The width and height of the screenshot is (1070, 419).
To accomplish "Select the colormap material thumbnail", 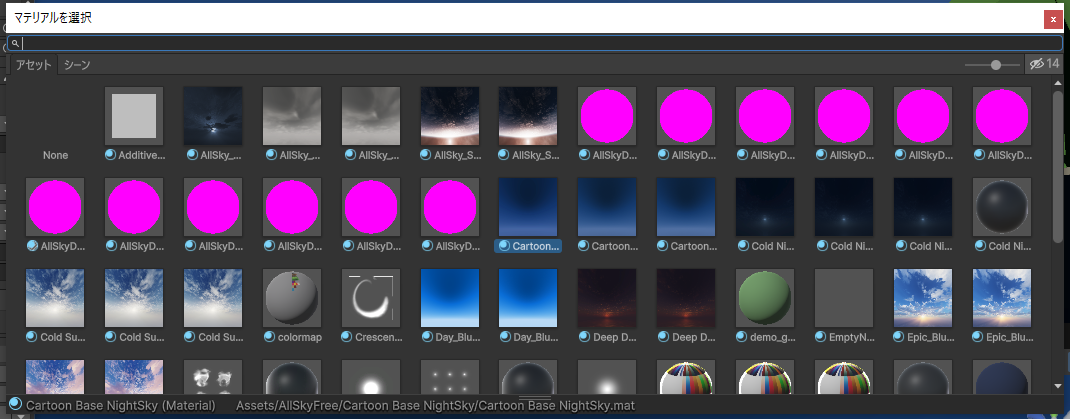I will coord(292,298).
